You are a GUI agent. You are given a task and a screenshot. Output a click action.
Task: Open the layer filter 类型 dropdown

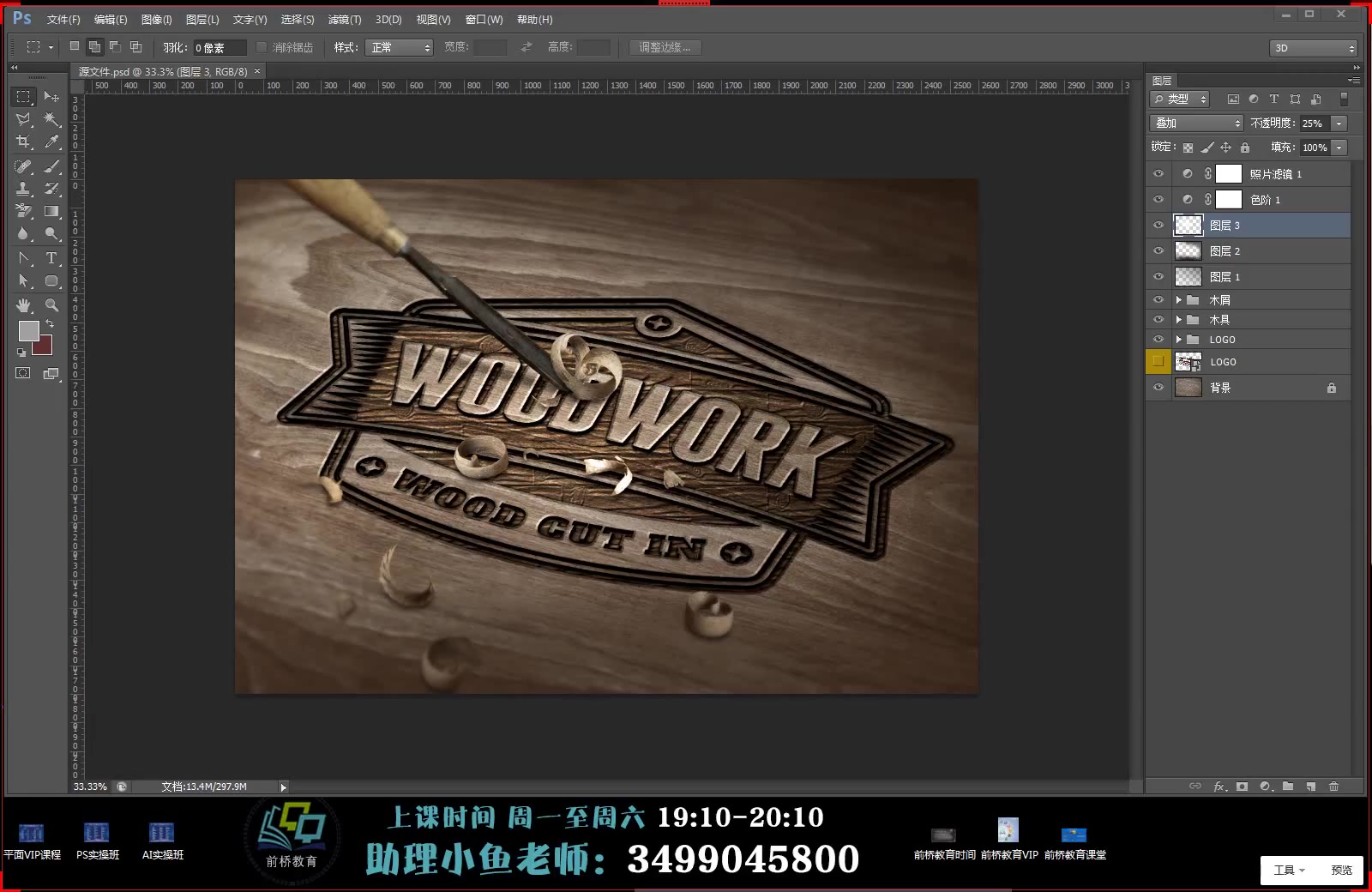click(x=1180, y=99)
